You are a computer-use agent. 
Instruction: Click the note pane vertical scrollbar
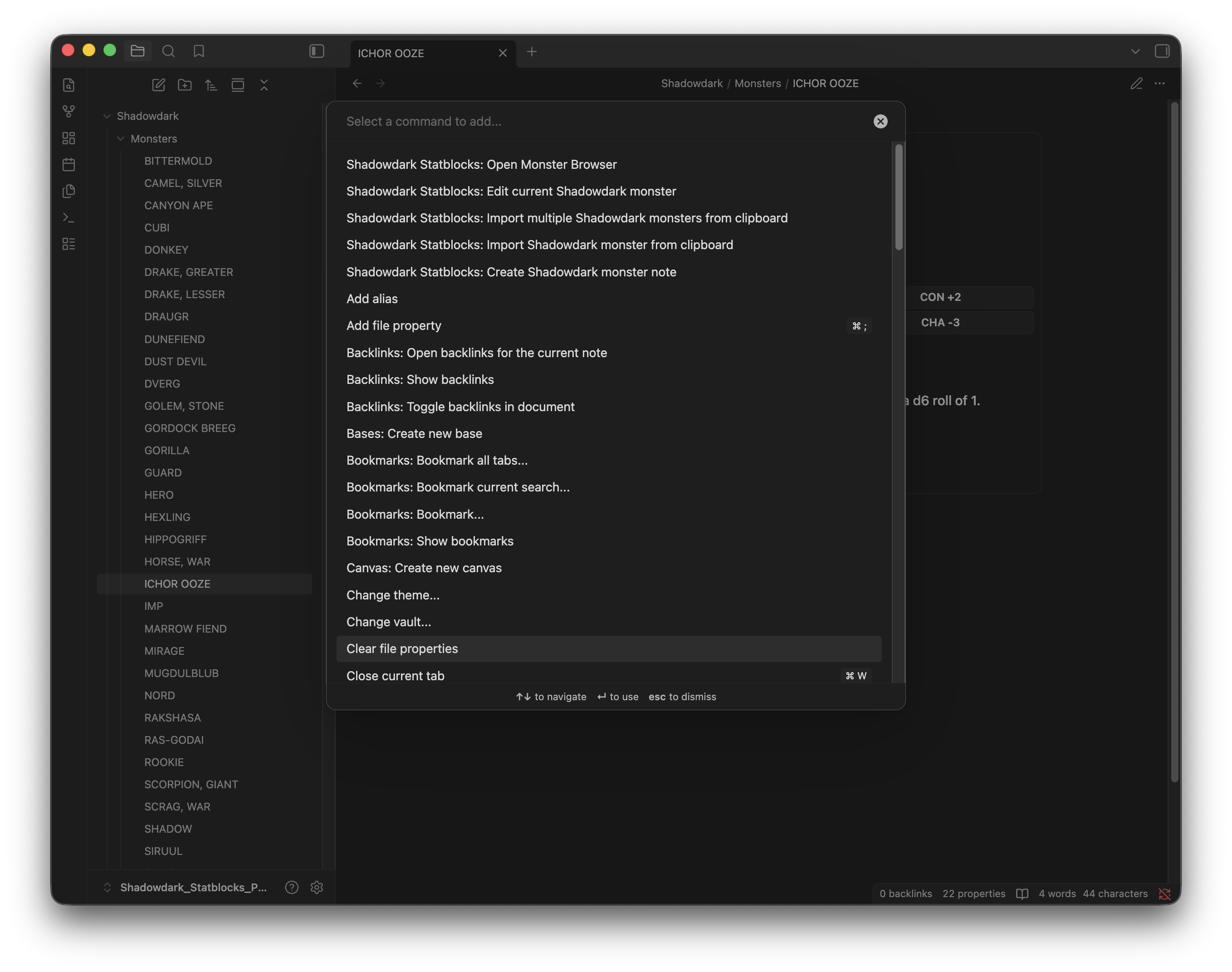1174,441
